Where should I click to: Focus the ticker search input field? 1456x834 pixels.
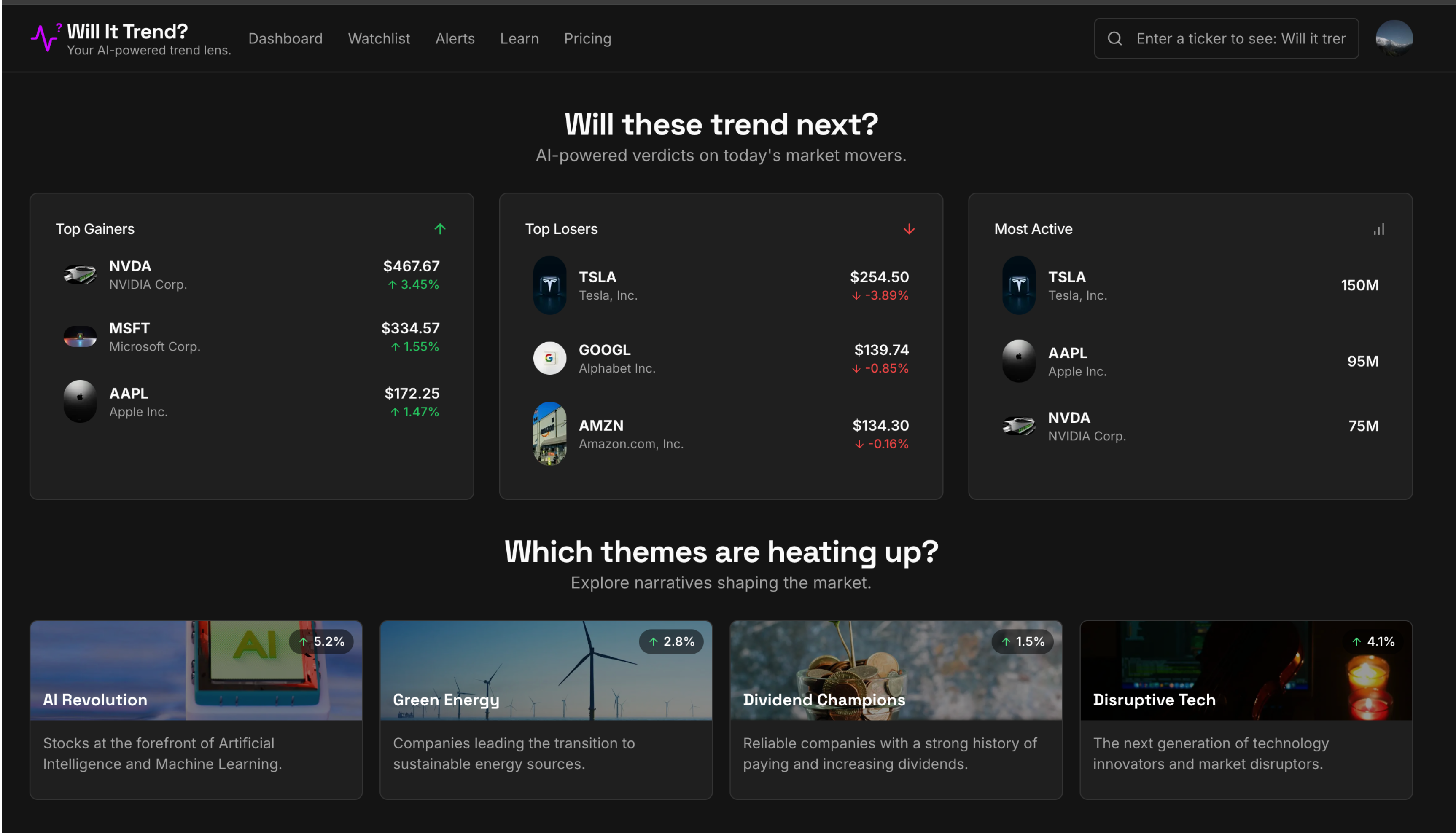(x=1241, y=38)
